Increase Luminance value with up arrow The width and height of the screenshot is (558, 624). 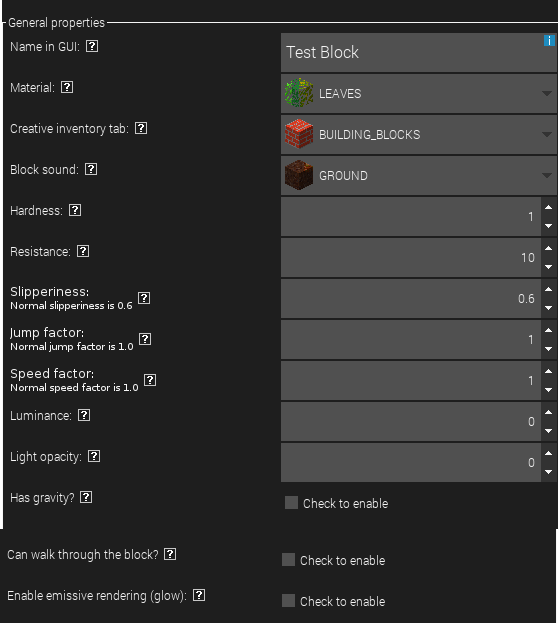coord(548,412)
